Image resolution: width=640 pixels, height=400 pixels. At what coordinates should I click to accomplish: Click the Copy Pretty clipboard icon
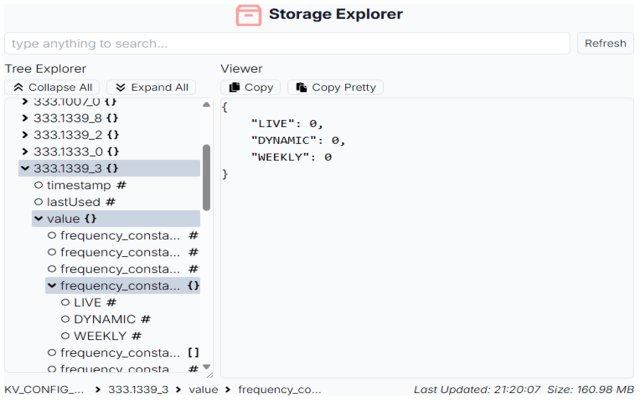[301, 88]
